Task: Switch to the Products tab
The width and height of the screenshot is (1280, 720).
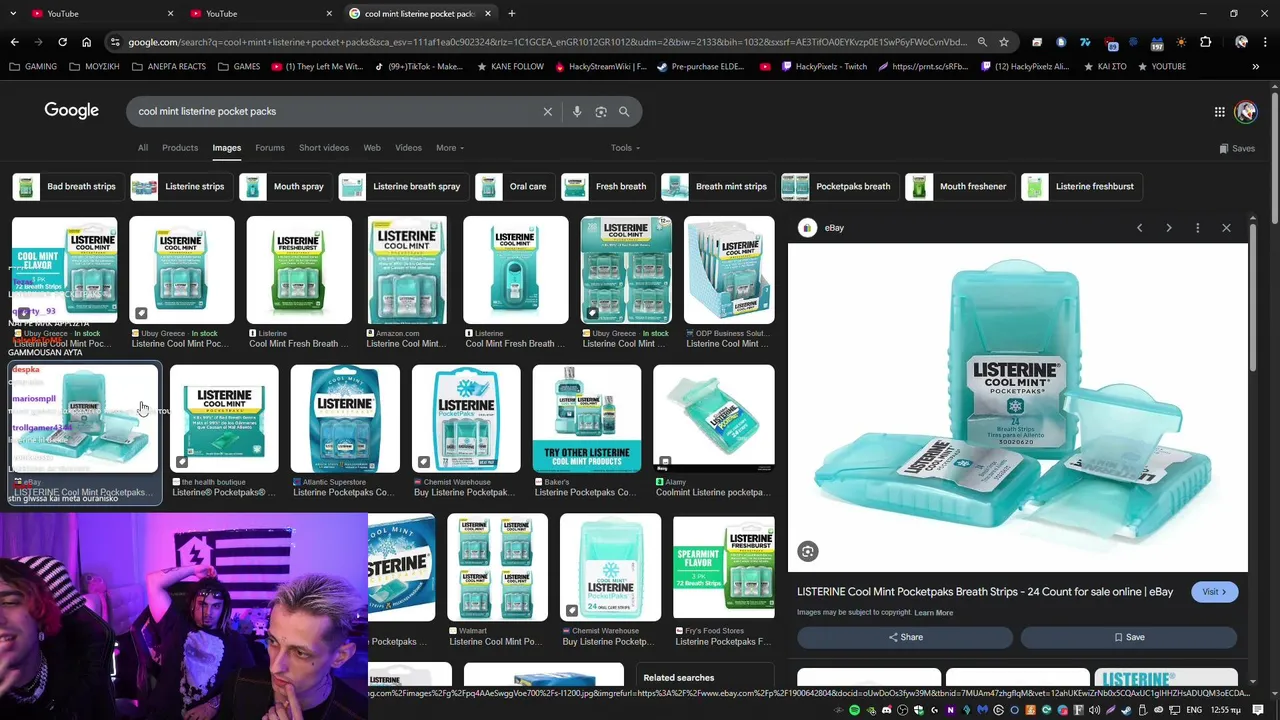Action: pyautogui.click(x=180, y=148)
